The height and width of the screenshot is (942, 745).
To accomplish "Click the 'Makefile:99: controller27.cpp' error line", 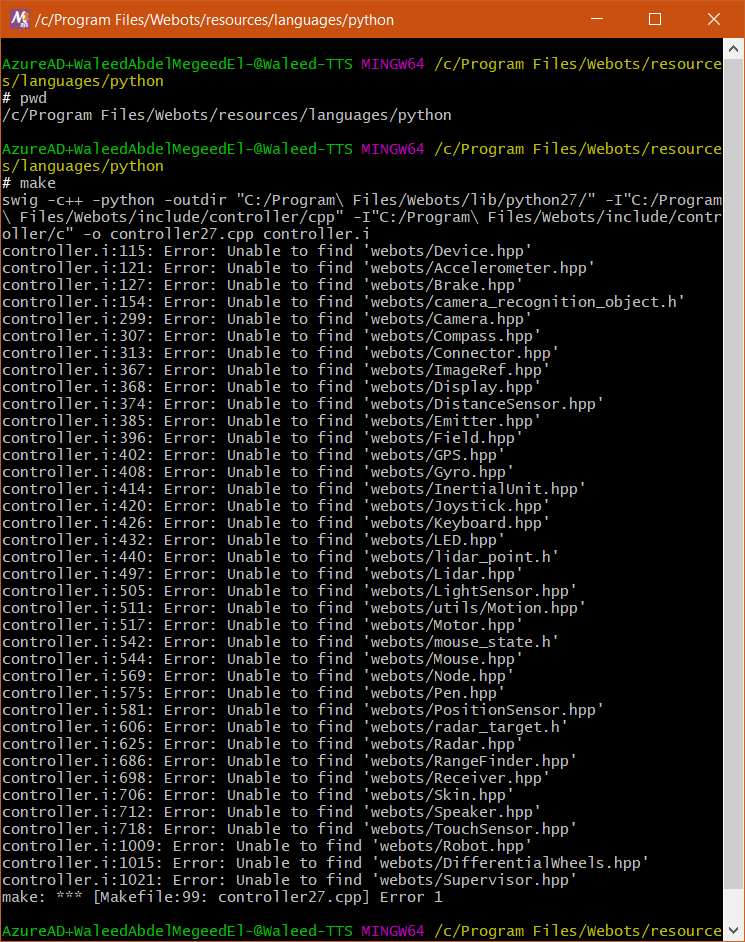I will tap(222, 896).
